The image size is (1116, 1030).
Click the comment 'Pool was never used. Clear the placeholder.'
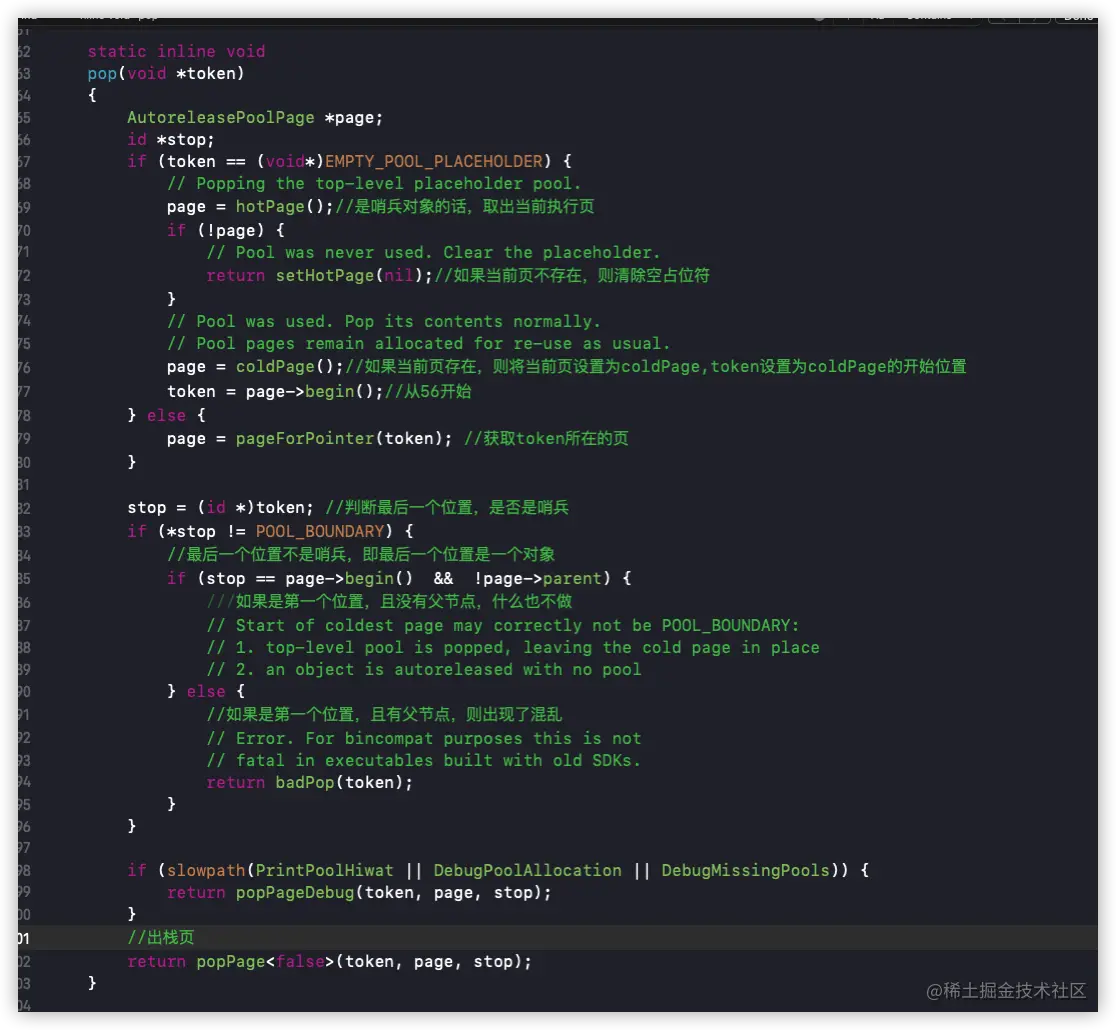point(433,253)
